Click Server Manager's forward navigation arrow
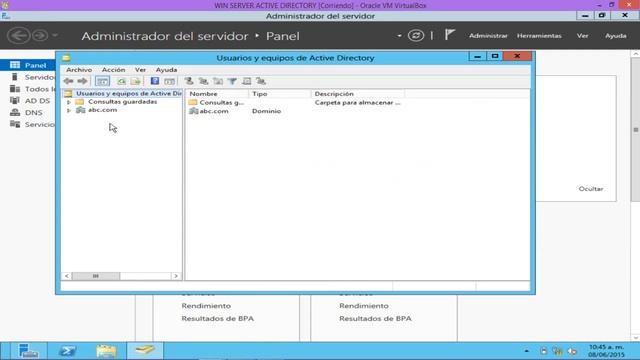Screen dimensions: 640x360 click(x=40, y=36)
